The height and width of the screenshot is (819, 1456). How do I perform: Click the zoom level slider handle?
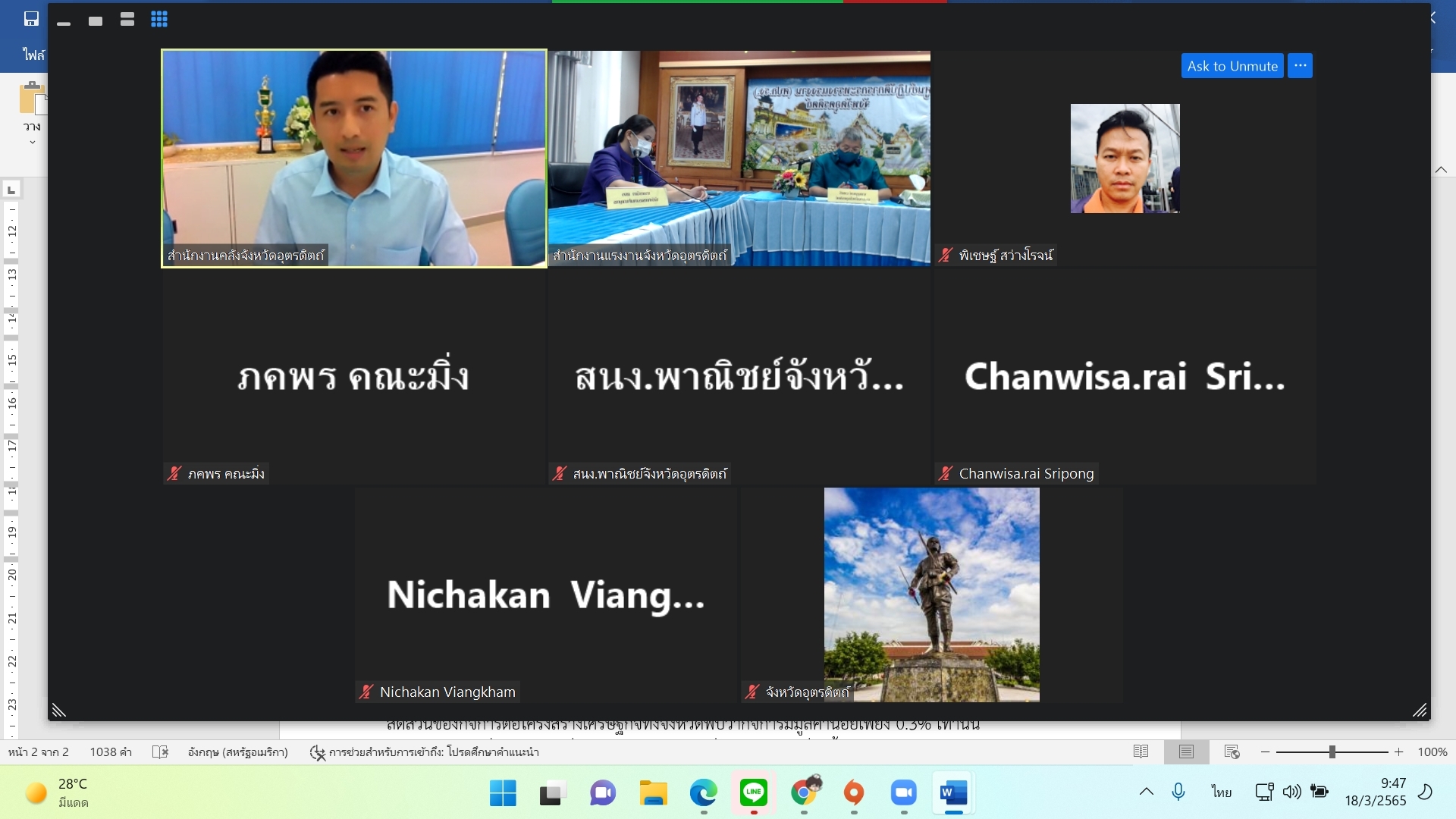(x=1332, y=752)
